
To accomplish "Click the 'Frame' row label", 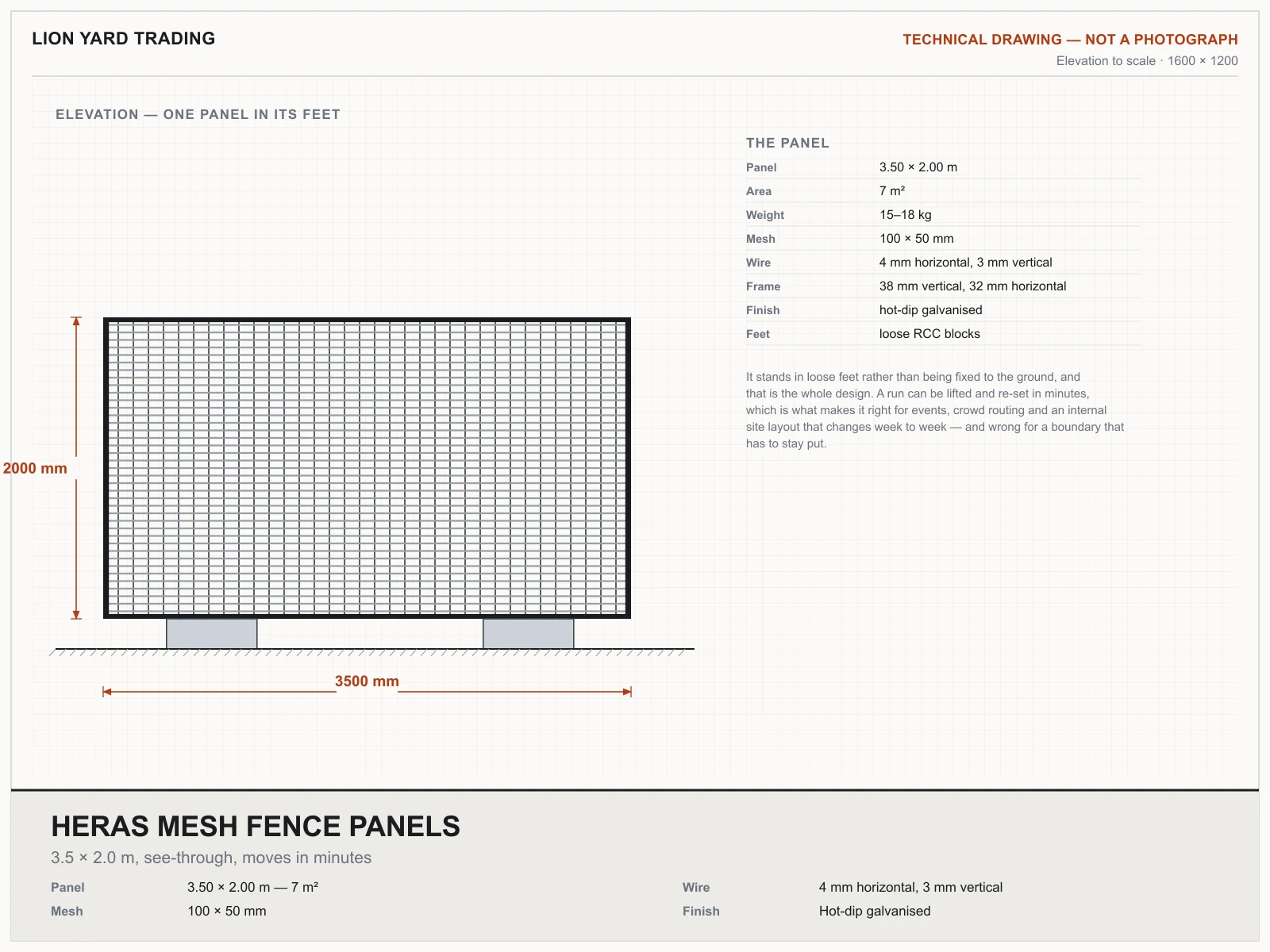I will 763,286.
